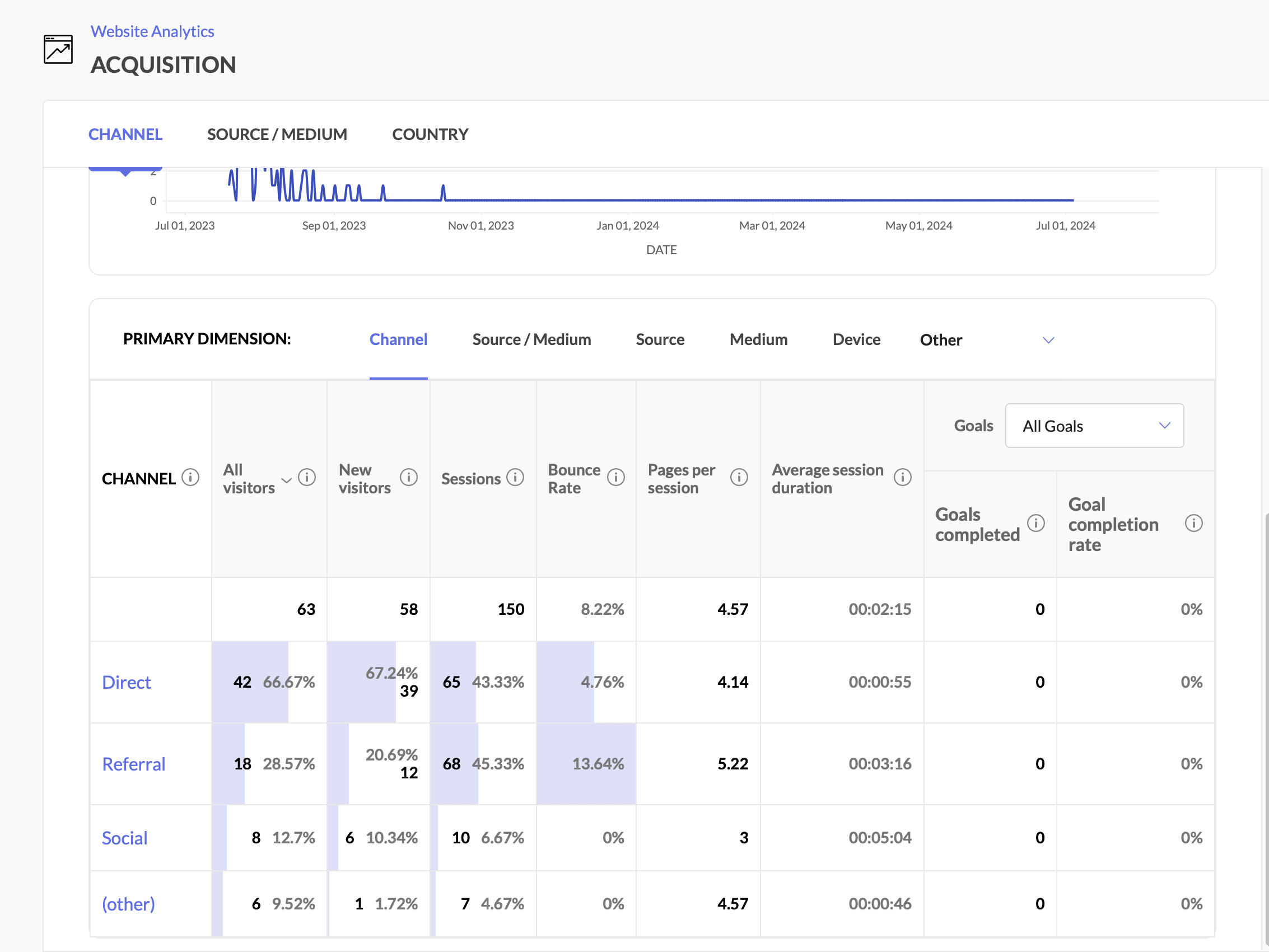This screenshot has height=952, width=1269.
Task: Open the Referral channel link
Action: click(134, 764)
